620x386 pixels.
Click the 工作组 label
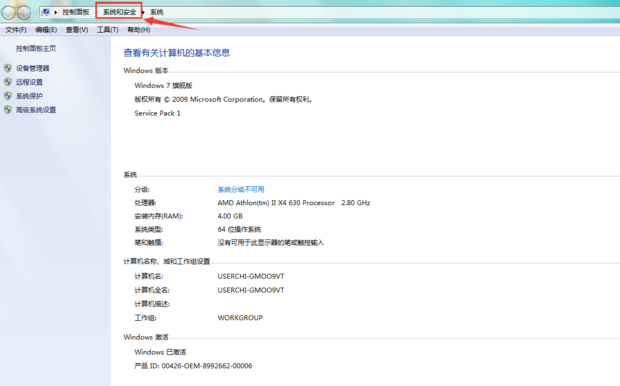click(146, 318)
